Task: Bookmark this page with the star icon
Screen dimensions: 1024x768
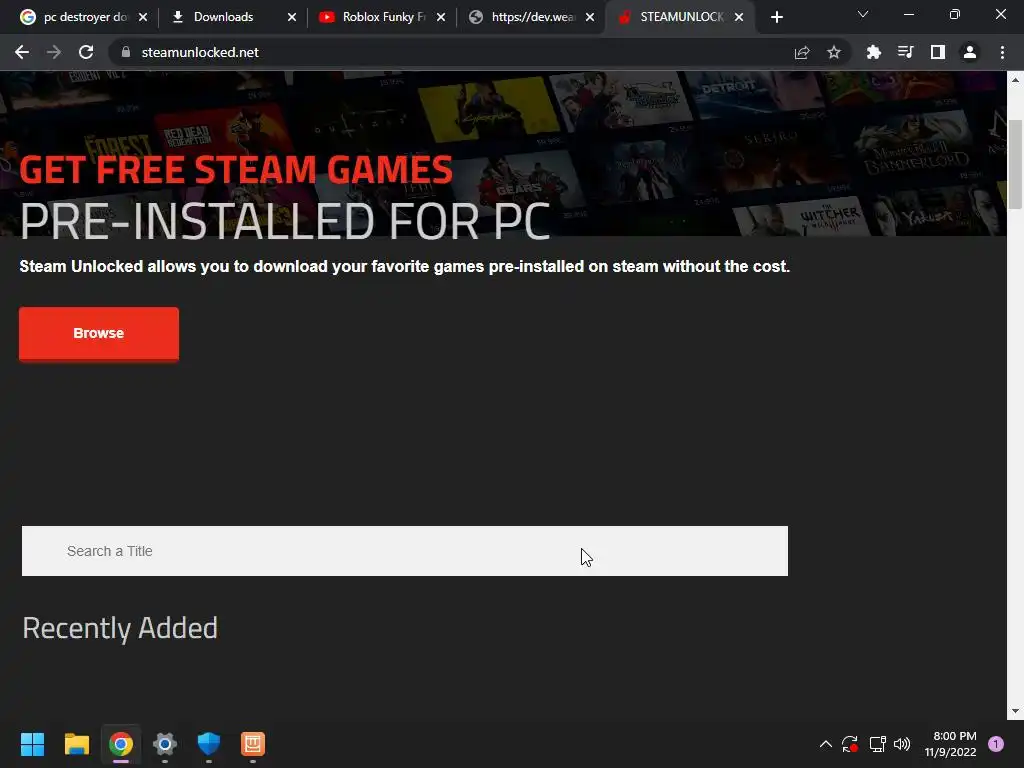Action: 834,52
